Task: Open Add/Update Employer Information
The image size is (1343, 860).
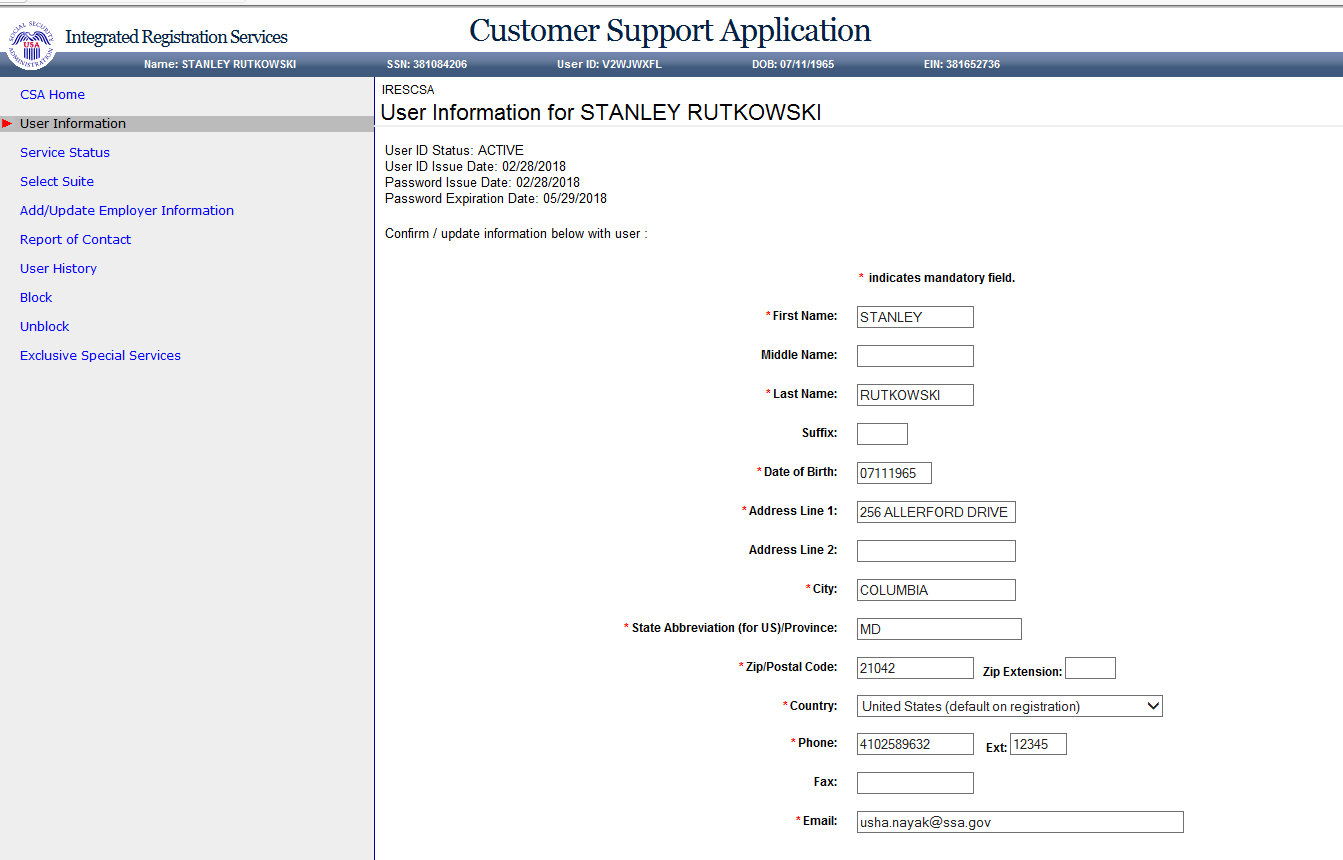Action: coord(127,211)
